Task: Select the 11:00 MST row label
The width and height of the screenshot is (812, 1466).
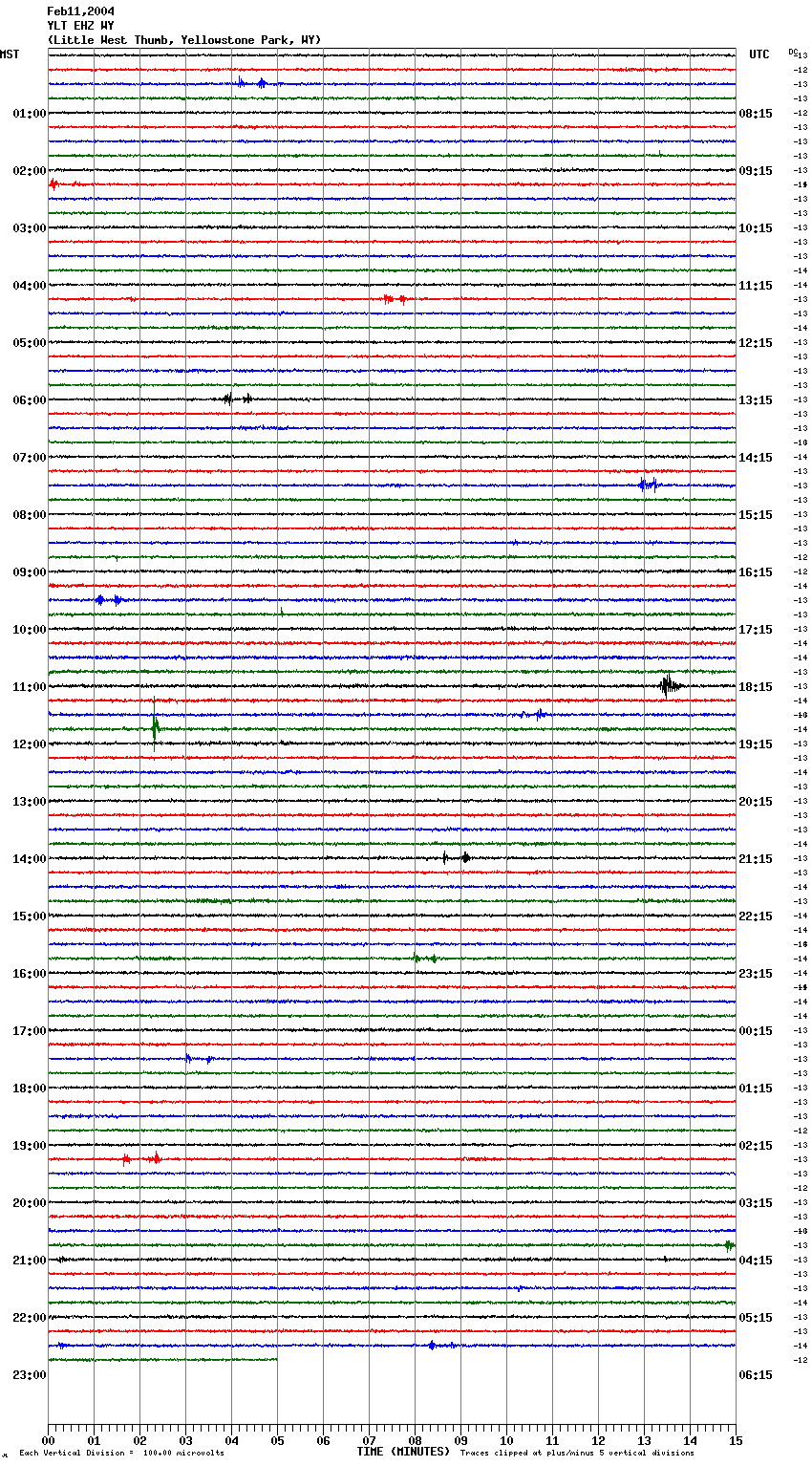Action: tap(30, 687)
